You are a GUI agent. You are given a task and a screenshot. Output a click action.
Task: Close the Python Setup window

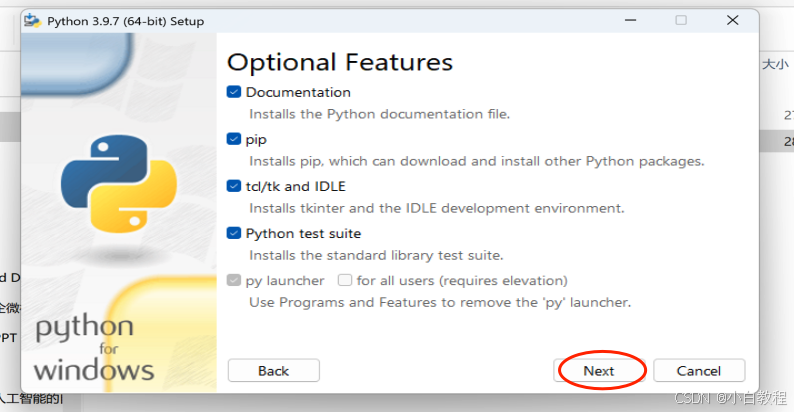tap(732, 20)
